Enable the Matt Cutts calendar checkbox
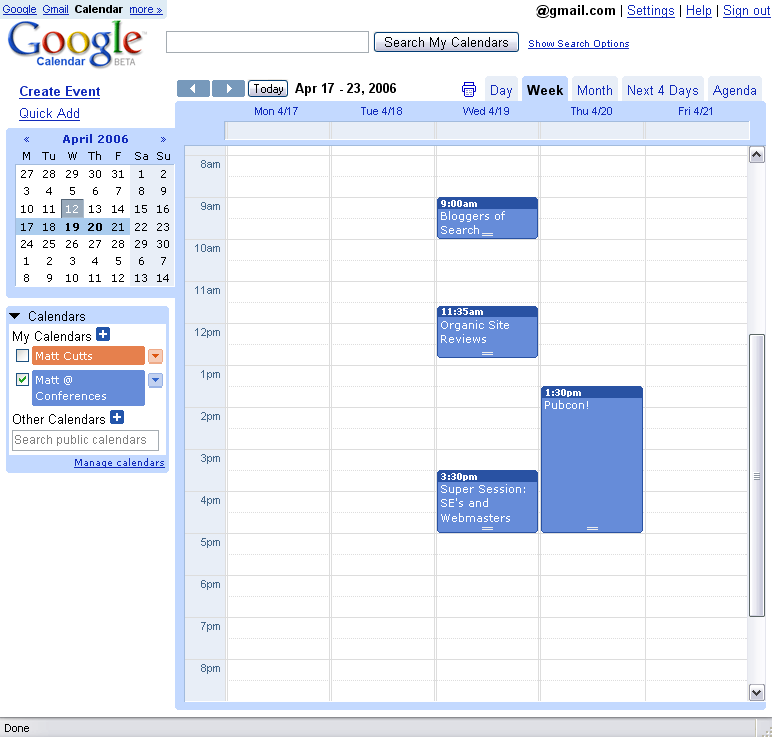 click(22, 356)
